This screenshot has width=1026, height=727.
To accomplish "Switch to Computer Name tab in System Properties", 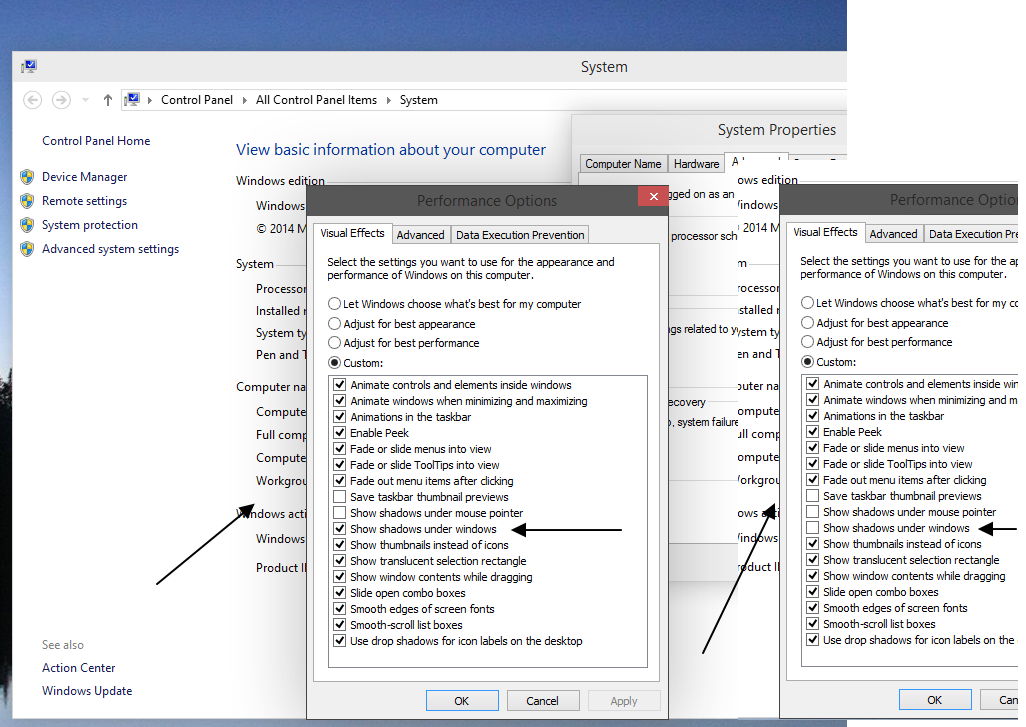I will tap(623, 164).
